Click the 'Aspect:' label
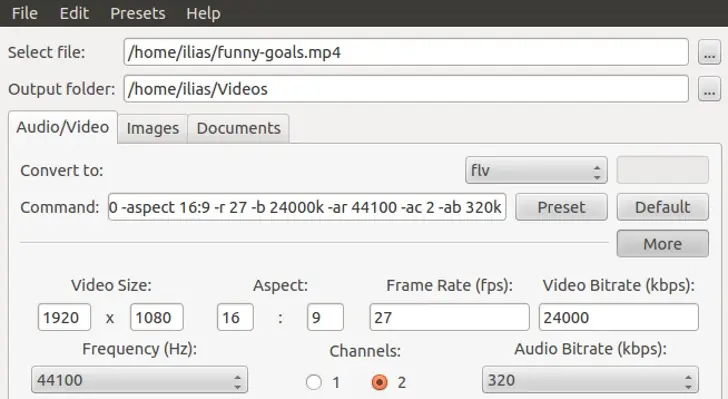 click(x=280, y=285)
